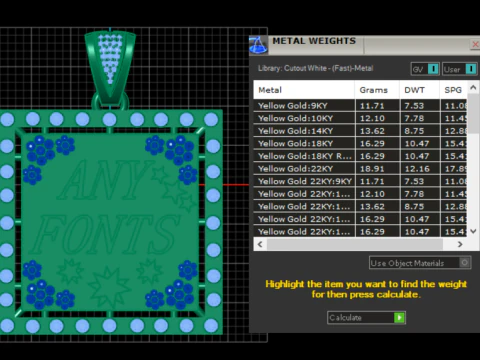Sort by SPG column header
Image resolution: width=480 pixels, height=360 pixels.
(453, 90)
